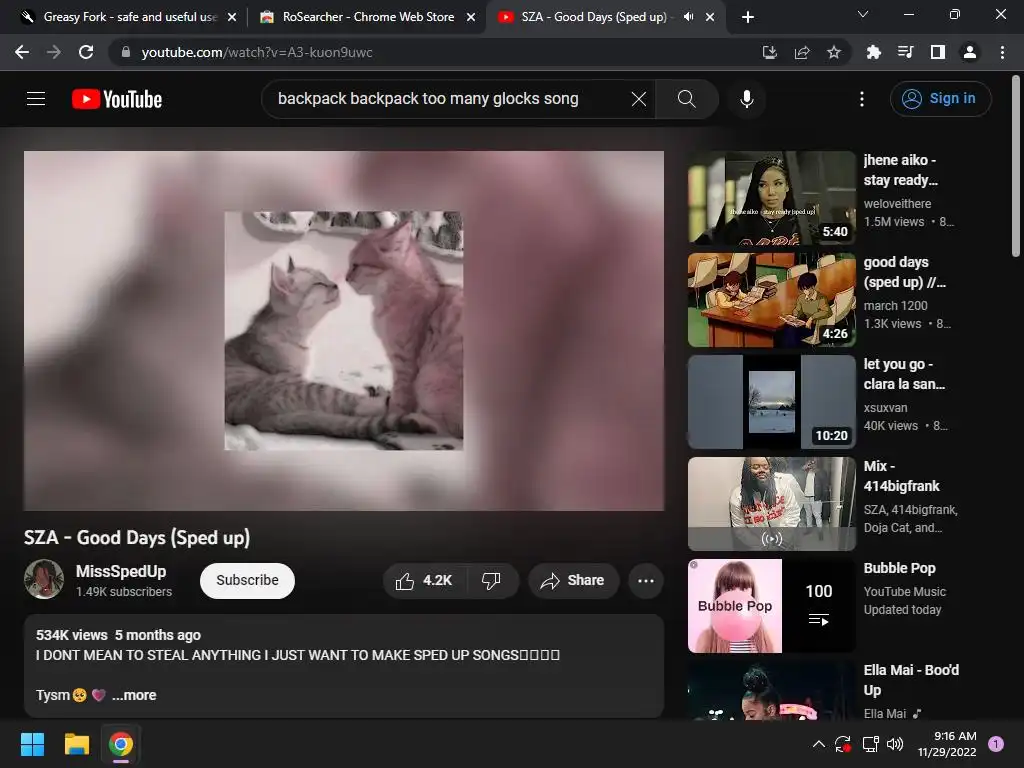
Task: Open MissSpedUp channel avatar
Action: 44,579
